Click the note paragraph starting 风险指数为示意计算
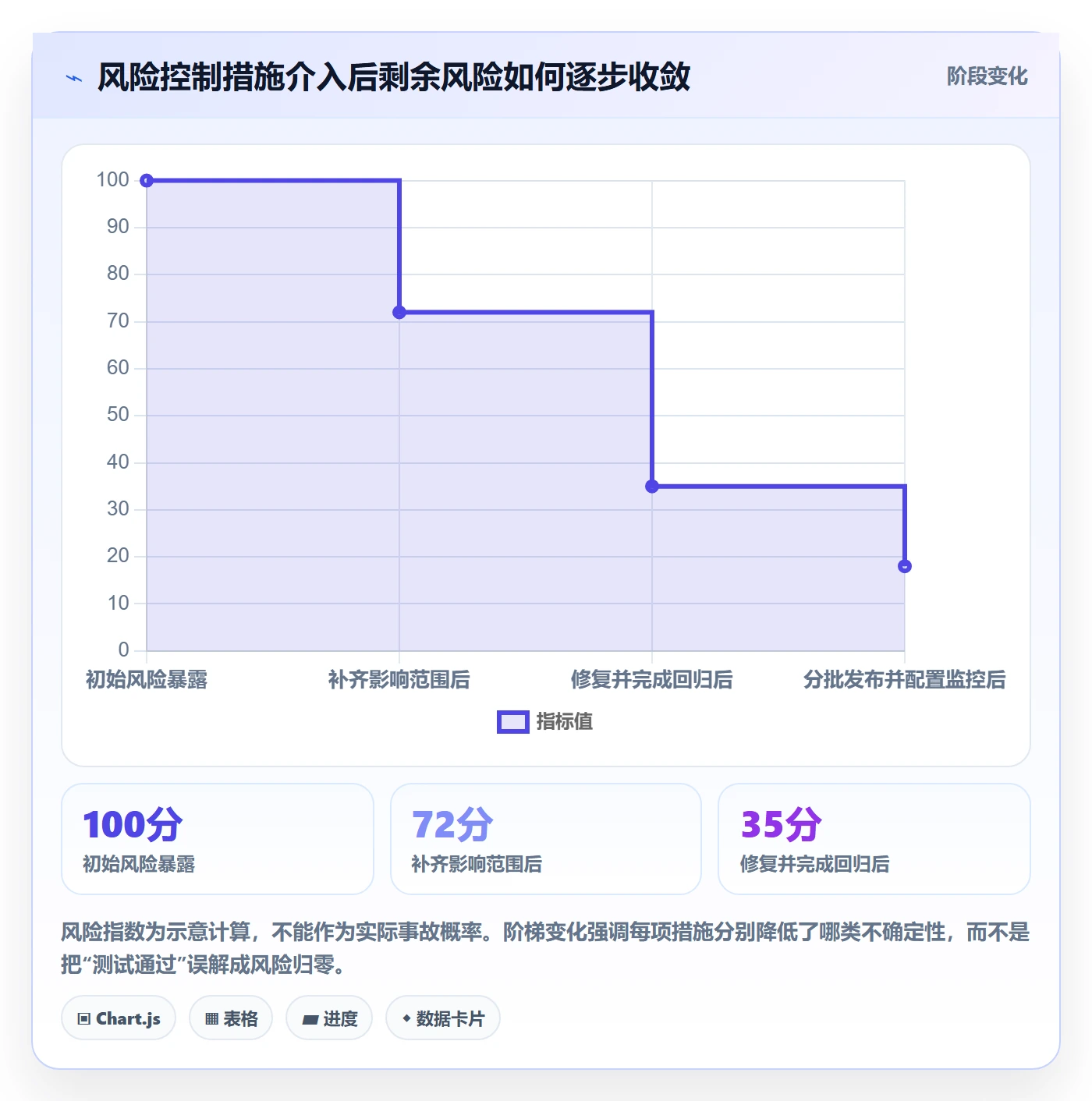This screenshot has width=1092, height=1101. pos(545,948)
